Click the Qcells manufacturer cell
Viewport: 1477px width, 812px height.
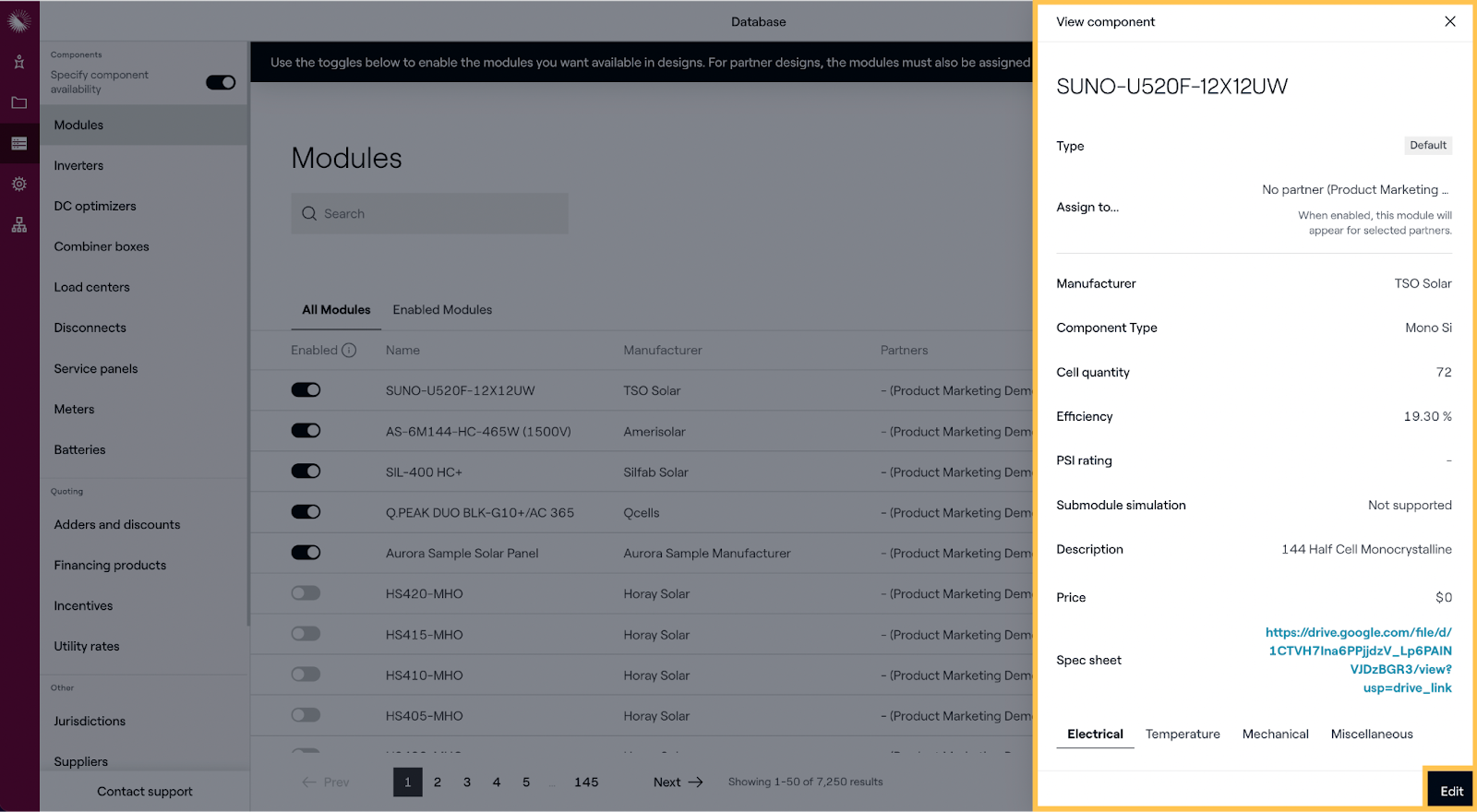pyautogui.click(x=642, y=512)
